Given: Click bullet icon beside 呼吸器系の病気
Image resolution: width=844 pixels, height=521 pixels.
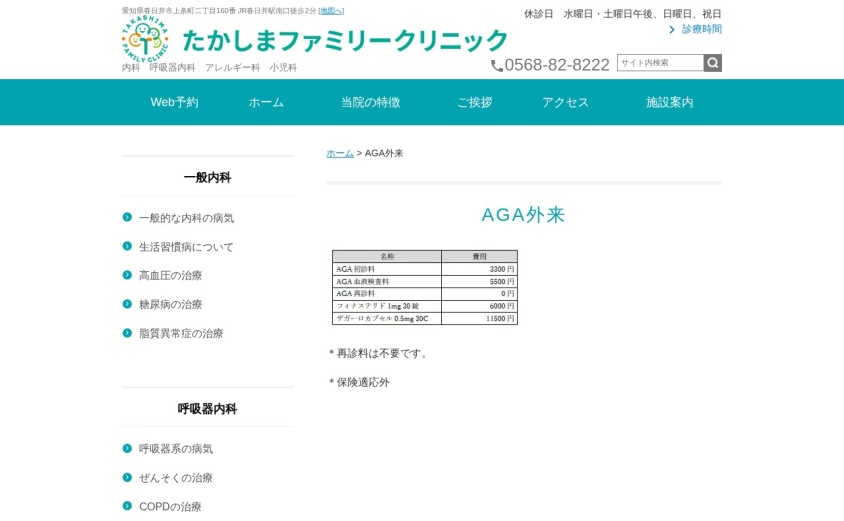Looking at the screenshot, I should (127, 448).
